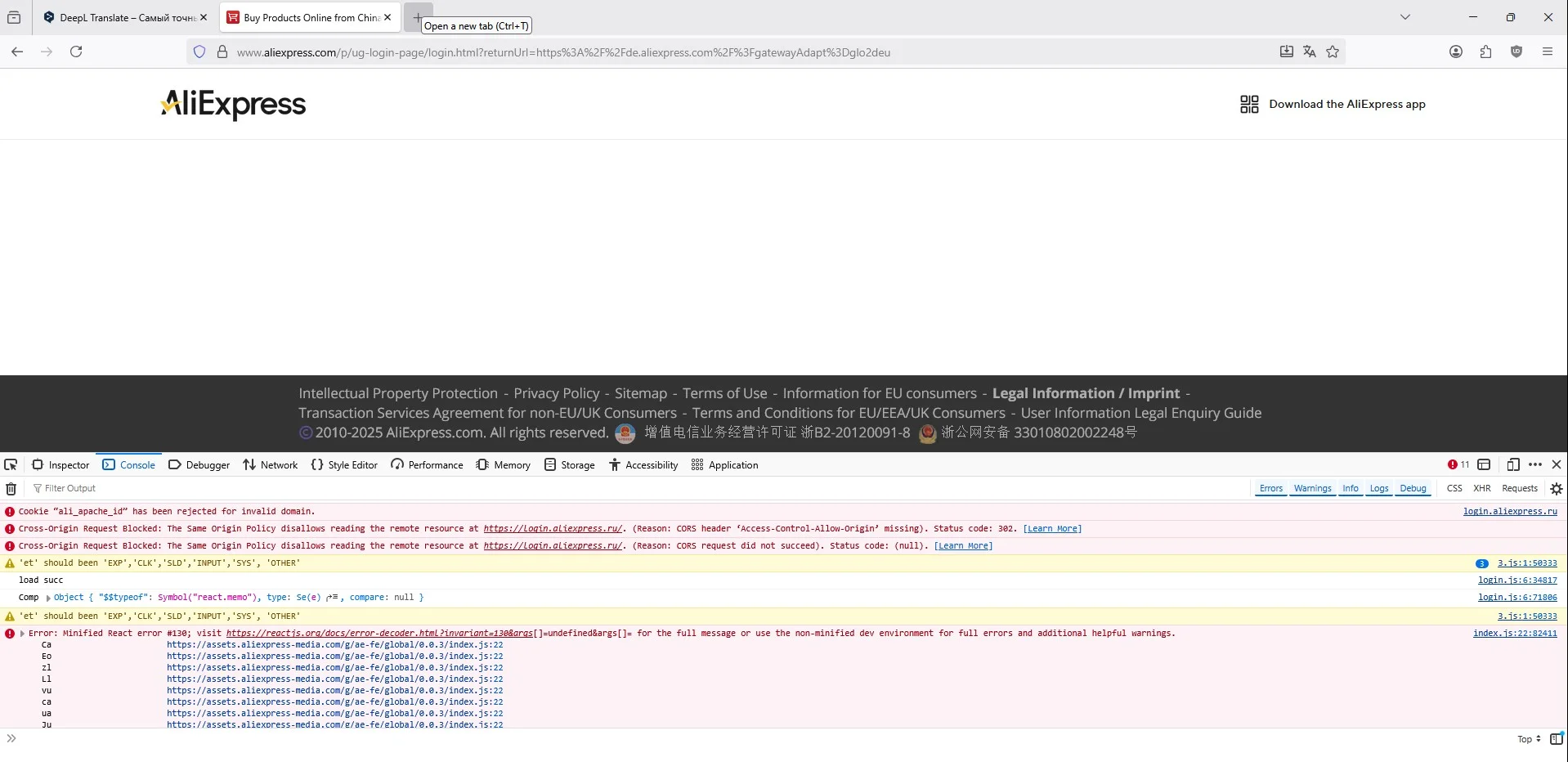The height and width of the screenshot is (762, 1568).
Task: Toggle the Logs filter in console
Action: [x=1379, y=488]
